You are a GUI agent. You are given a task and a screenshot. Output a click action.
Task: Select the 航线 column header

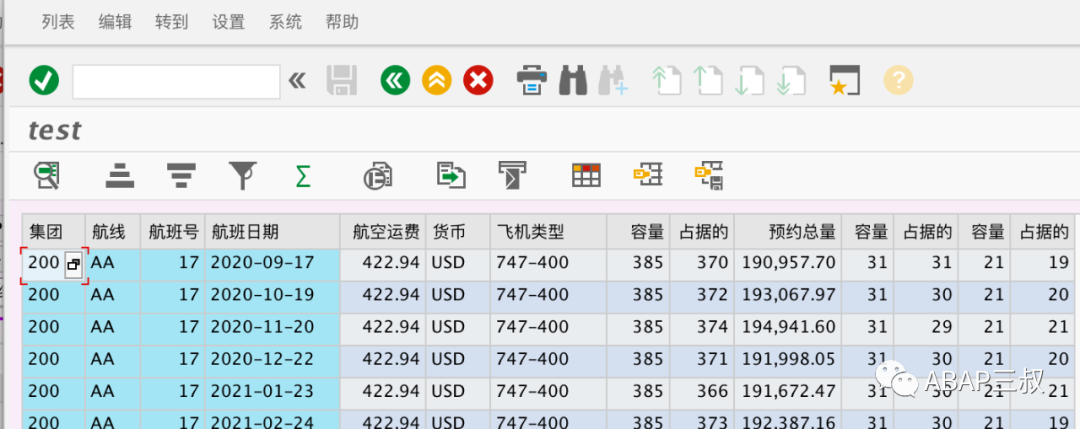[x=112, y=232]
